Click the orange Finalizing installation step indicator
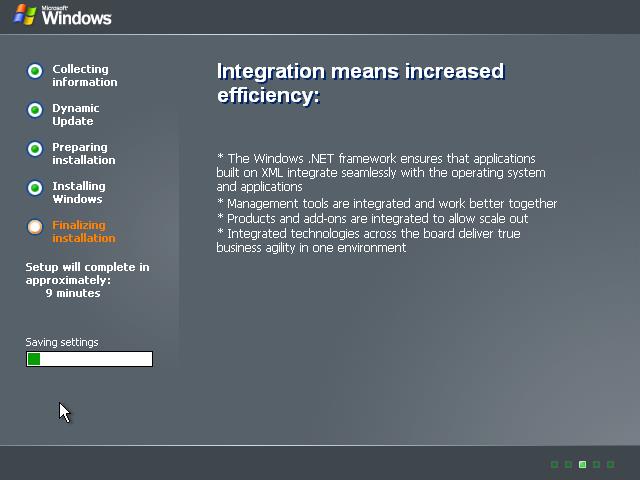640x480 pixels. (35, 227)
